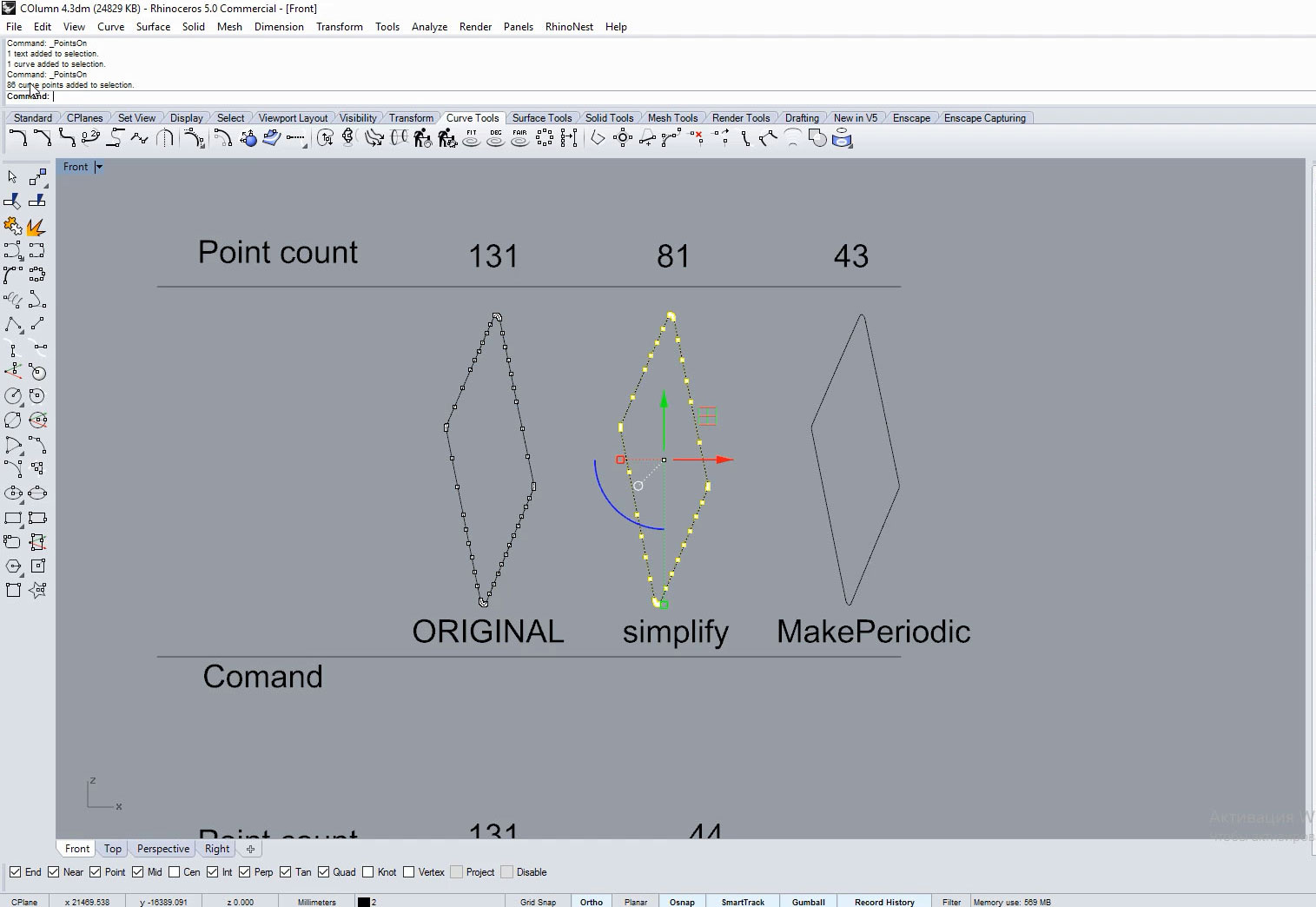Click the blue cylinder icon in Curve Tools

pyautogui.click(x=842, y=138)
